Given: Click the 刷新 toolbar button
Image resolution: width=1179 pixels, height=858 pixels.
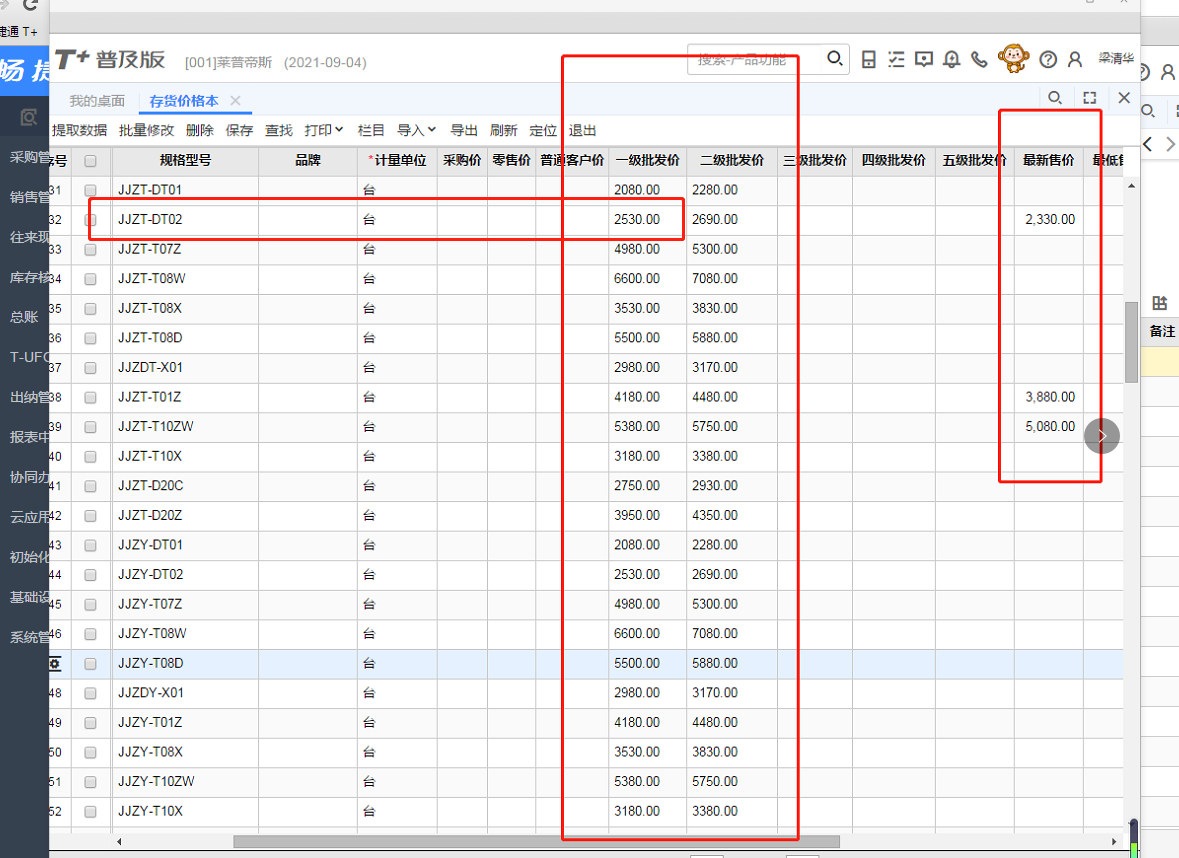Looking at the screenshot, I should (504, 130).
